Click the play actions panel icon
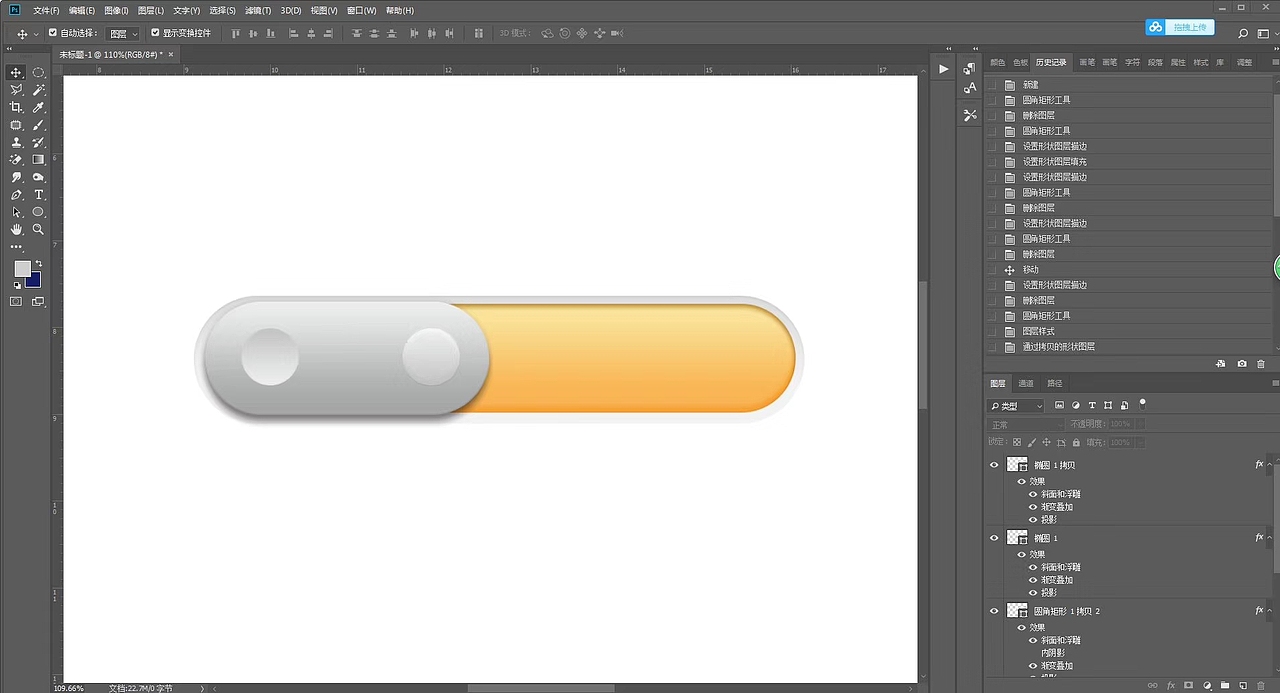 [943, 69]
